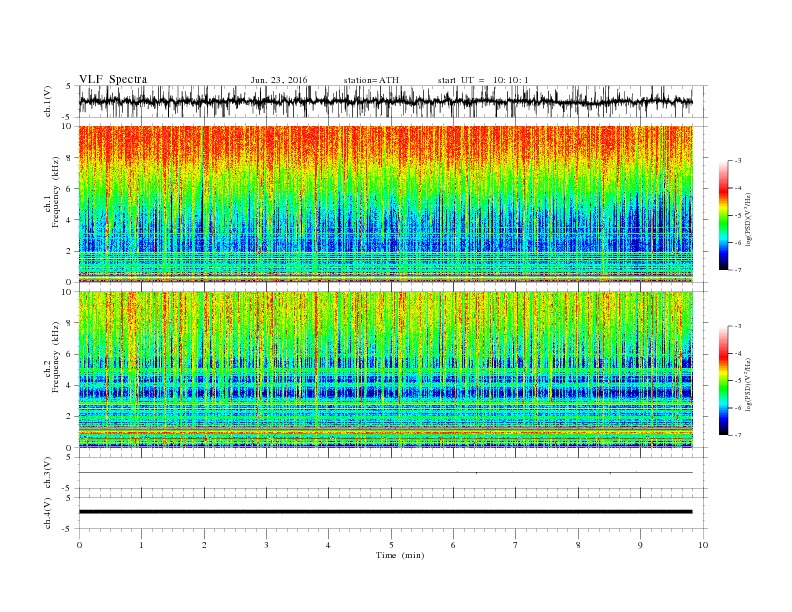The image size is (792, 612).
Task: Click the ch.2 spectrogram color scale bar
Action: (x=723, y=380)
